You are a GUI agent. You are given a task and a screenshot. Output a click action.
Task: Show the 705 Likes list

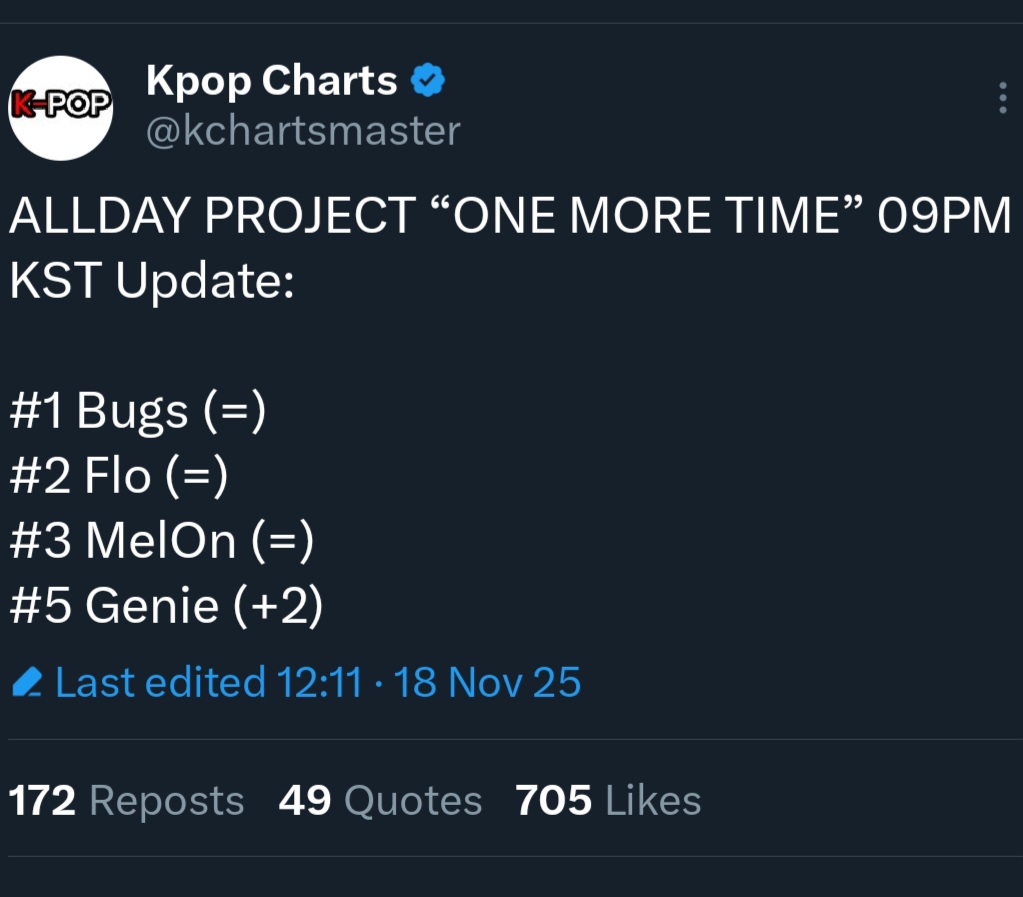pos(608,801)
